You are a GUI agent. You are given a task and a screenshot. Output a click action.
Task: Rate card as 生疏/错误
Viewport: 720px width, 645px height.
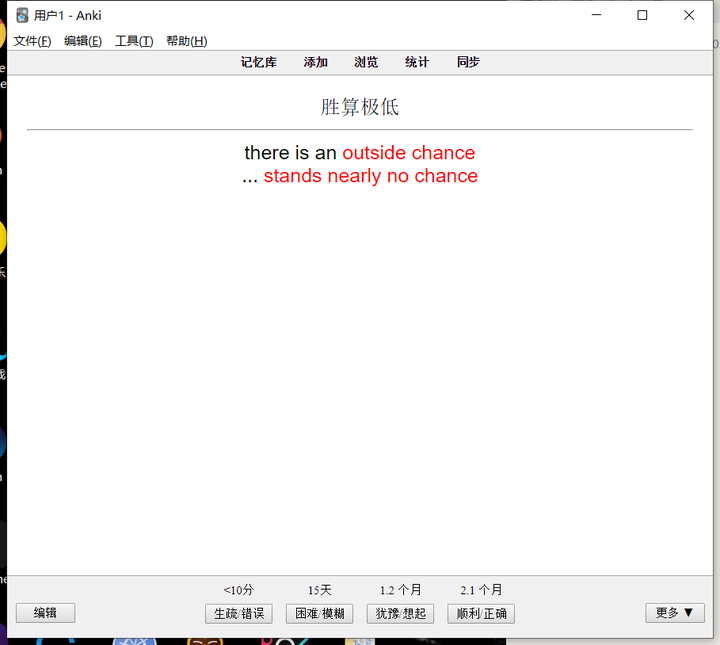239,614
